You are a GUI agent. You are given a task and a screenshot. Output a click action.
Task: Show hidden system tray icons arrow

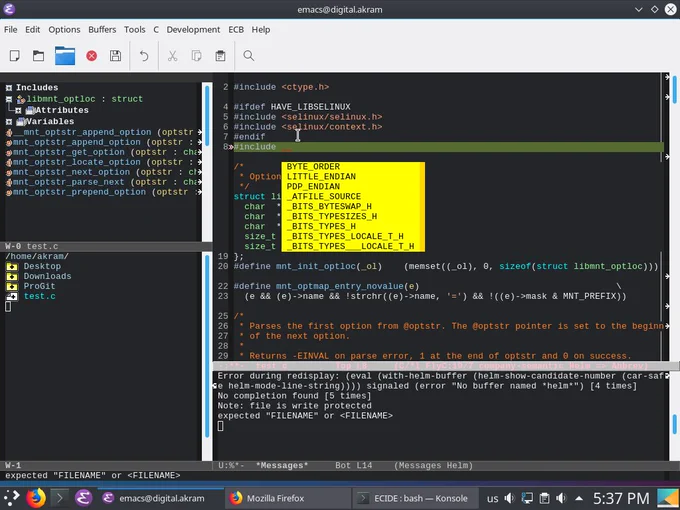click(x=579, y=498)
